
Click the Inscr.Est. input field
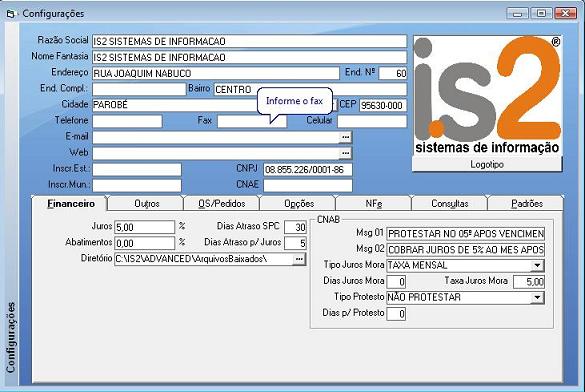137,169
